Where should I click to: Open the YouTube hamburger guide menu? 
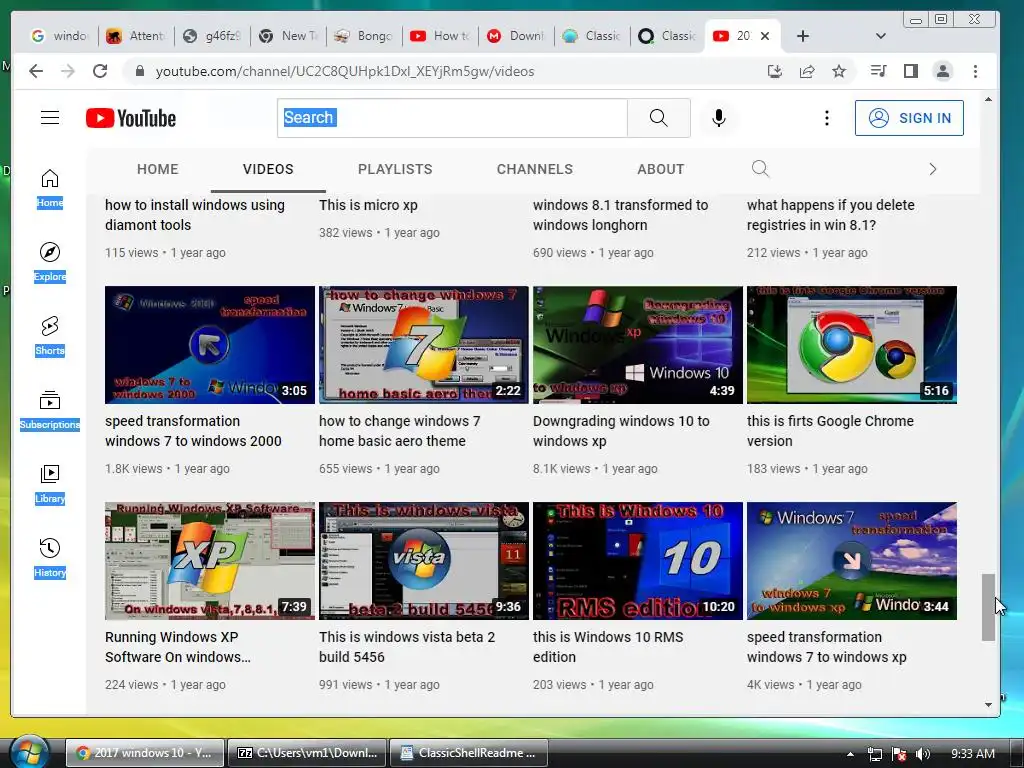(x=50, y=118)
